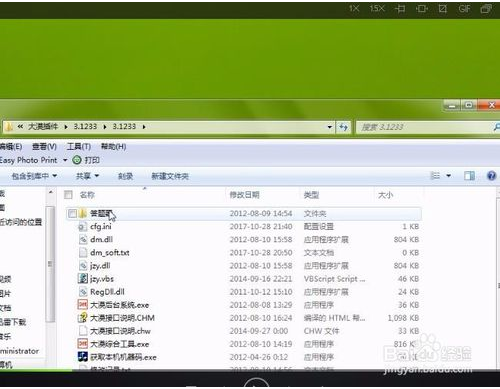Select 迅雷下载 in the navigation pane
The width and height of the screenshot is (500, 389).
pos(13,322)
